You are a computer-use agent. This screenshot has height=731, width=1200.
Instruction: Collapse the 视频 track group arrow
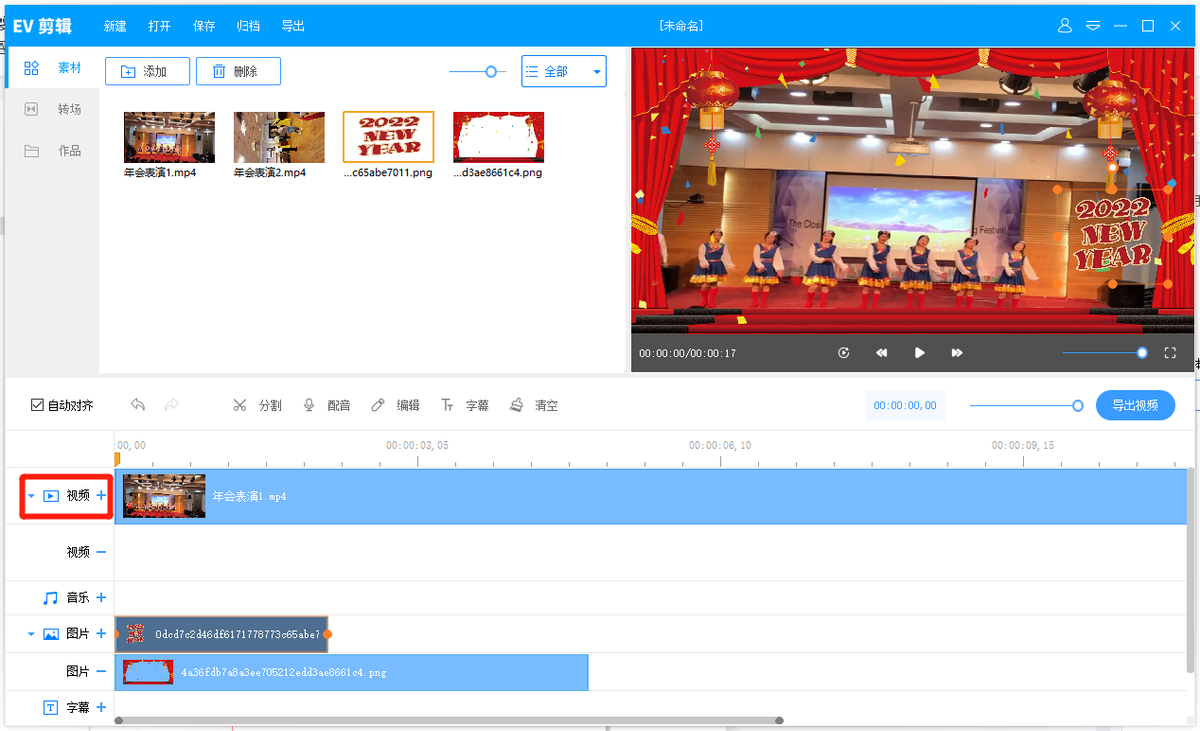[x=31, y=496]
